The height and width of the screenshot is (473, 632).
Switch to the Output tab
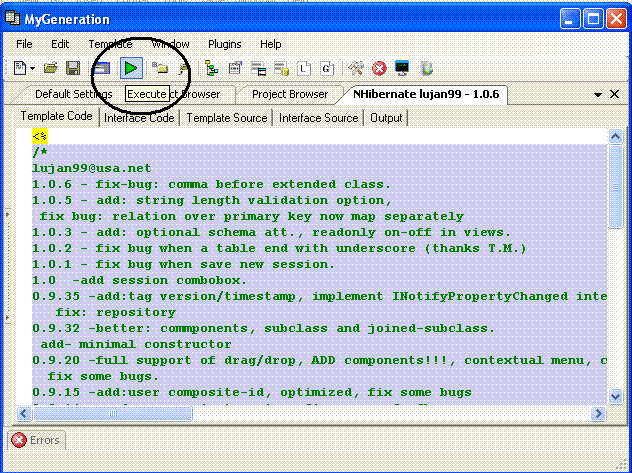coord(386,118)
